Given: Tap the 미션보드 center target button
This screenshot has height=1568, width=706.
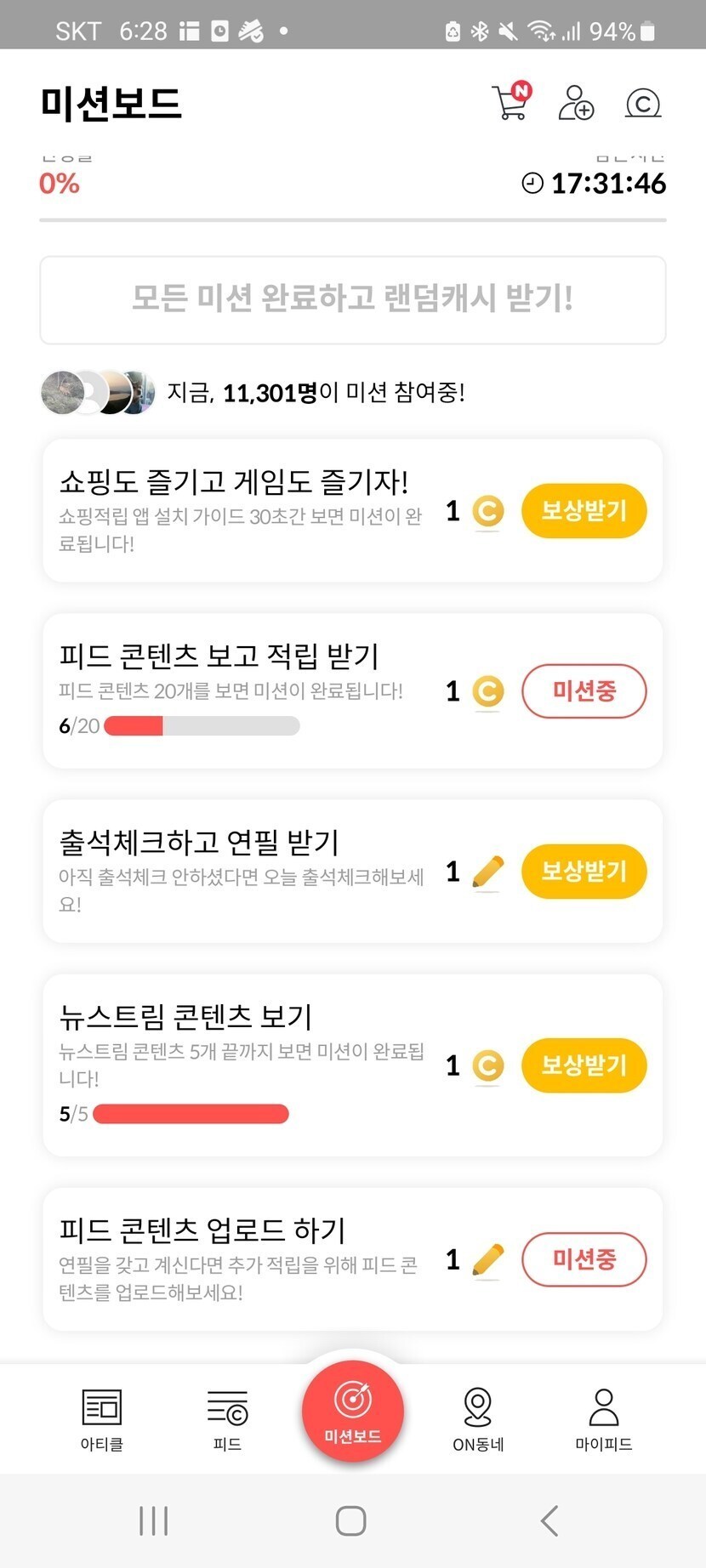Looking at the screenshot, I should (x=353, y=1410).
